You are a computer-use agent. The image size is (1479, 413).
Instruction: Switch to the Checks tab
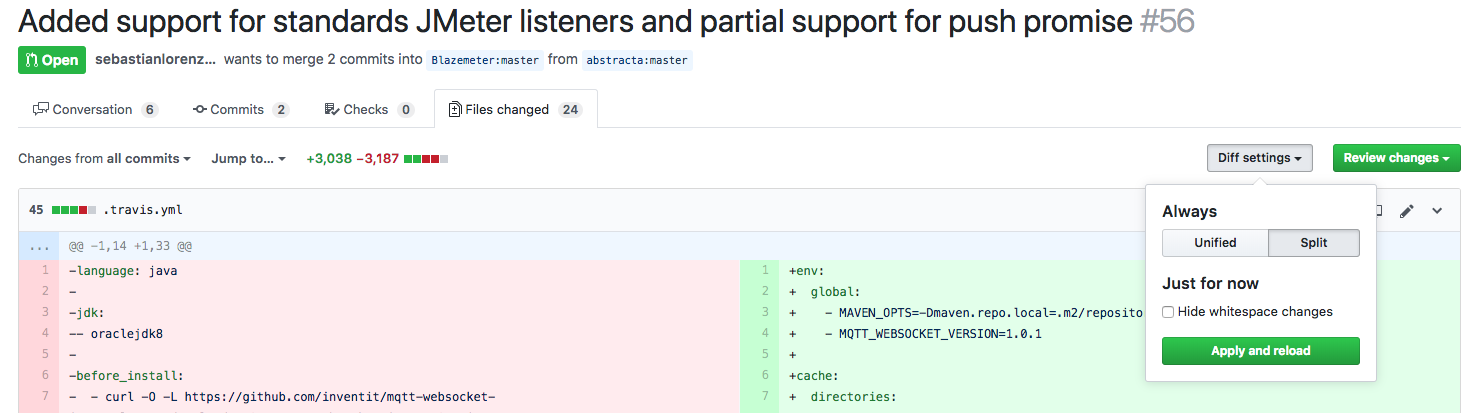pos(369,110)
